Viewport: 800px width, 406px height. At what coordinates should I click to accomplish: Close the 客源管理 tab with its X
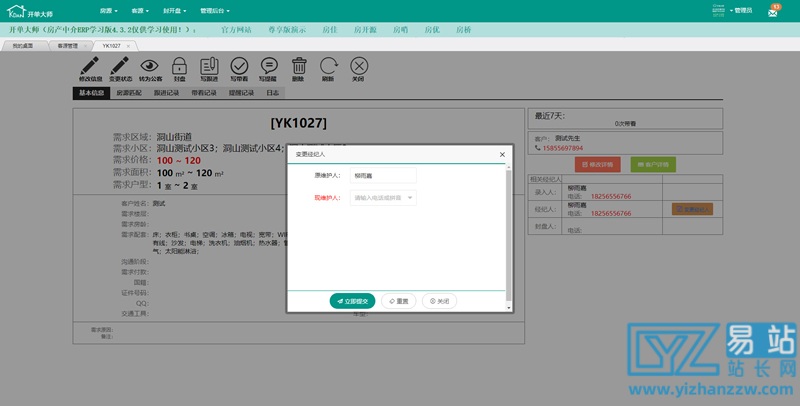[85, 46]
